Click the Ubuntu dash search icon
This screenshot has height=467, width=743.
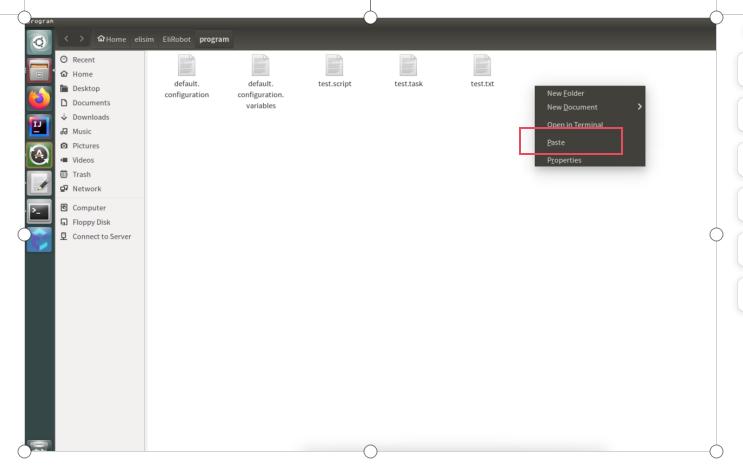pyautogui.click(x=39, y=42)
